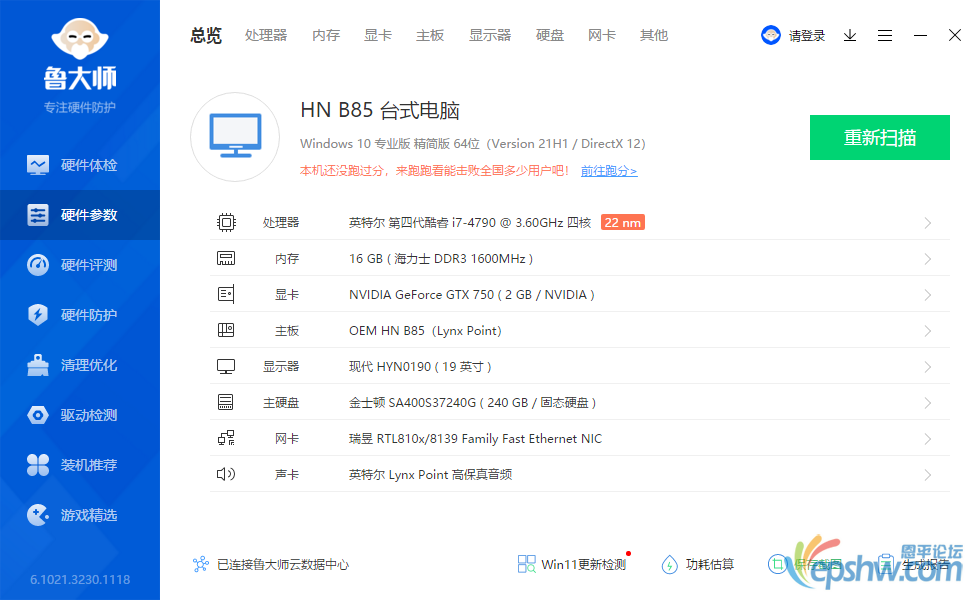Switch to the 显示器 tab

[x=490, y=36]
